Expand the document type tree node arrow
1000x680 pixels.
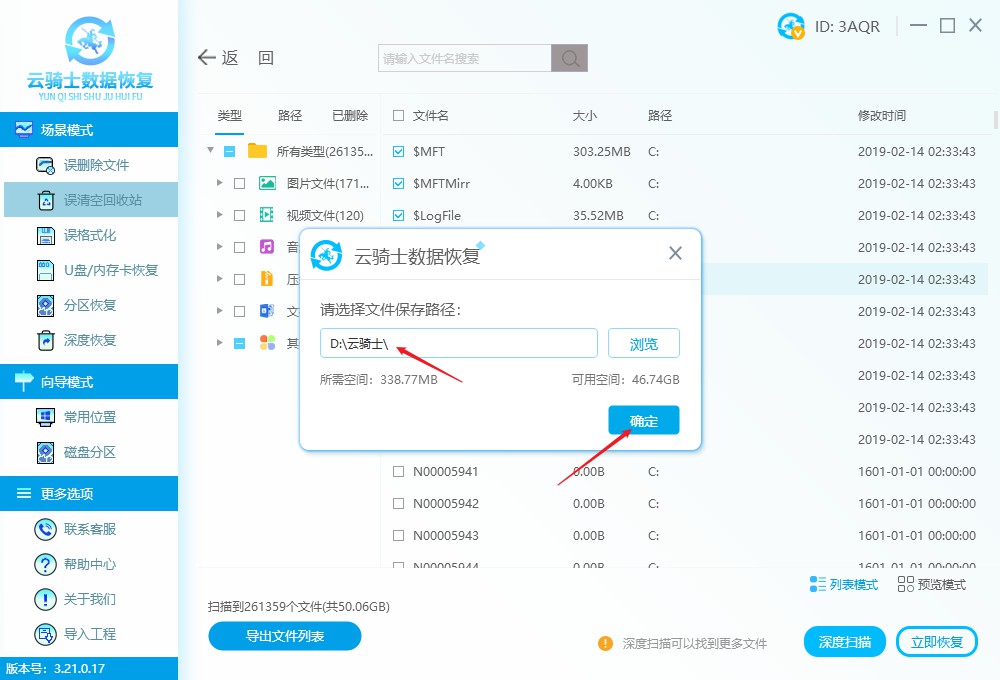(x=219, y=311)
